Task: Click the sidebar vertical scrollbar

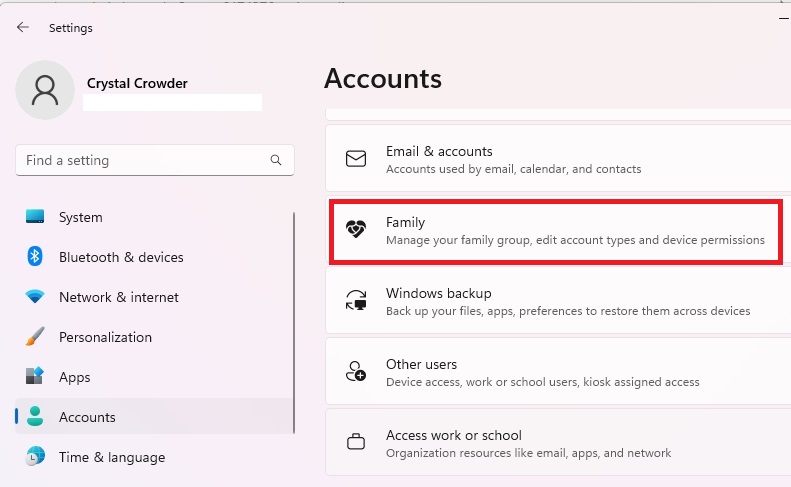Action: (x=294, y=323)
